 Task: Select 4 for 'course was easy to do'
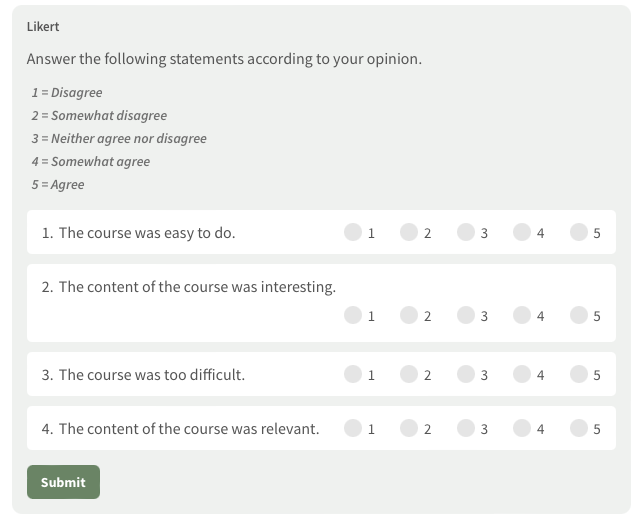(x=522, y=232)
